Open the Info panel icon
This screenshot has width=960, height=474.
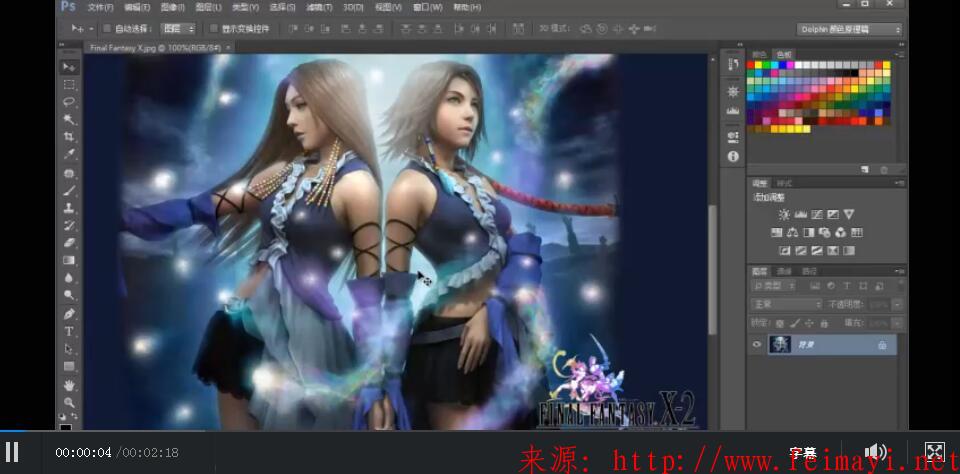pyautogui.click(x=733, y=156)
